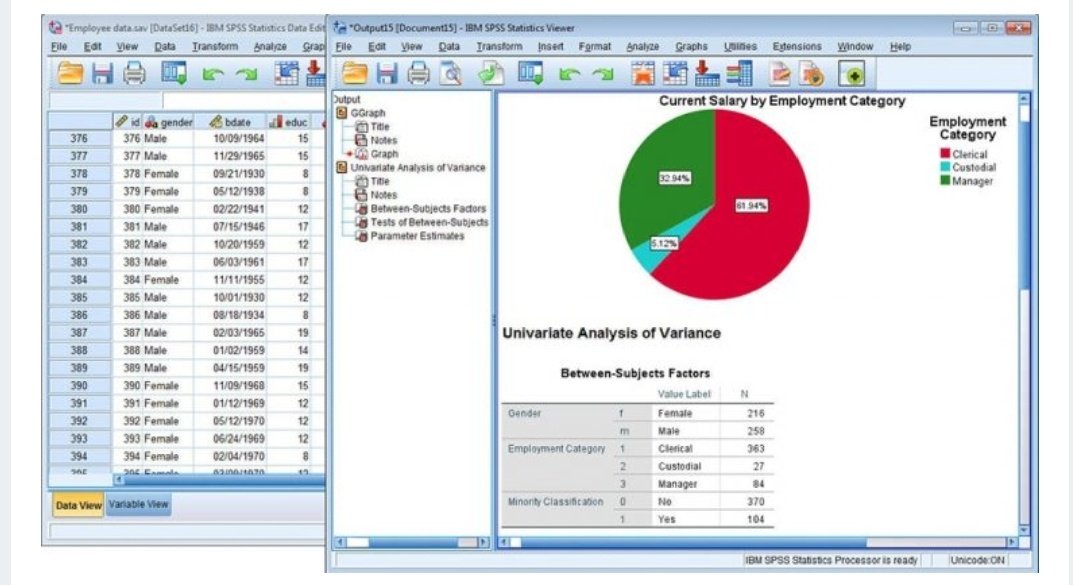Click red Clerical legend swatch
Image resolution: width=1073 pixels, height=585 pixels.
click(945, 154)
